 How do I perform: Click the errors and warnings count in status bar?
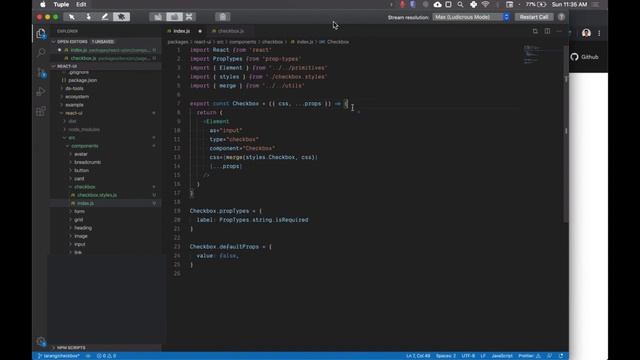tap(106, 356)
